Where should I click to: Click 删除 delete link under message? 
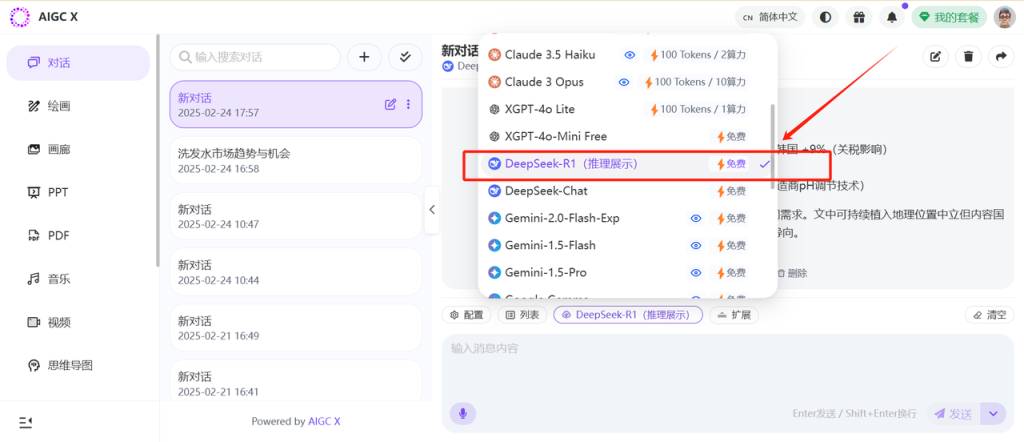click(x=792, y=273)
